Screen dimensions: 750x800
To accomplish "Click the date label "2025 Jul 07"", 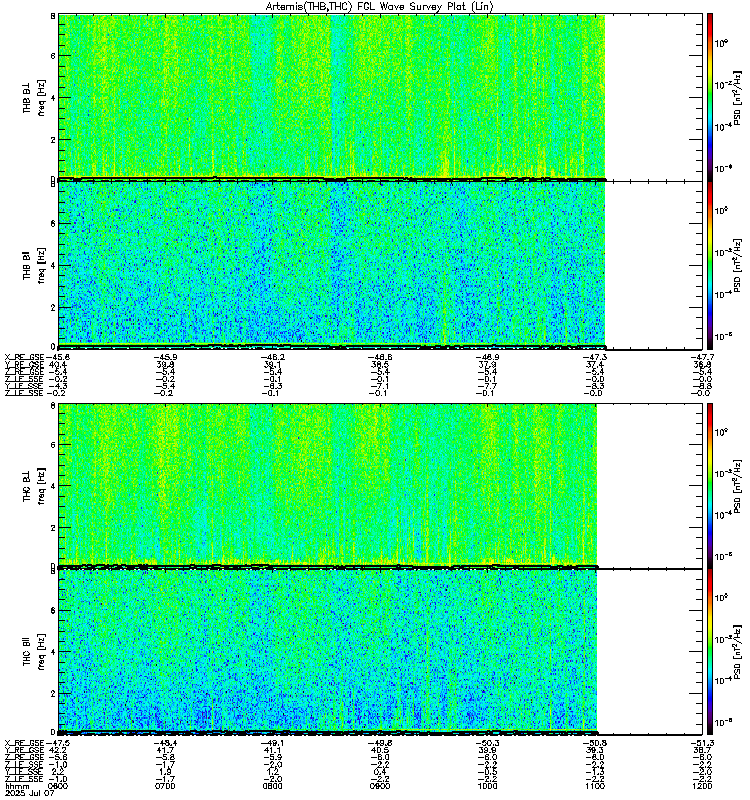I will click(29, 793).
